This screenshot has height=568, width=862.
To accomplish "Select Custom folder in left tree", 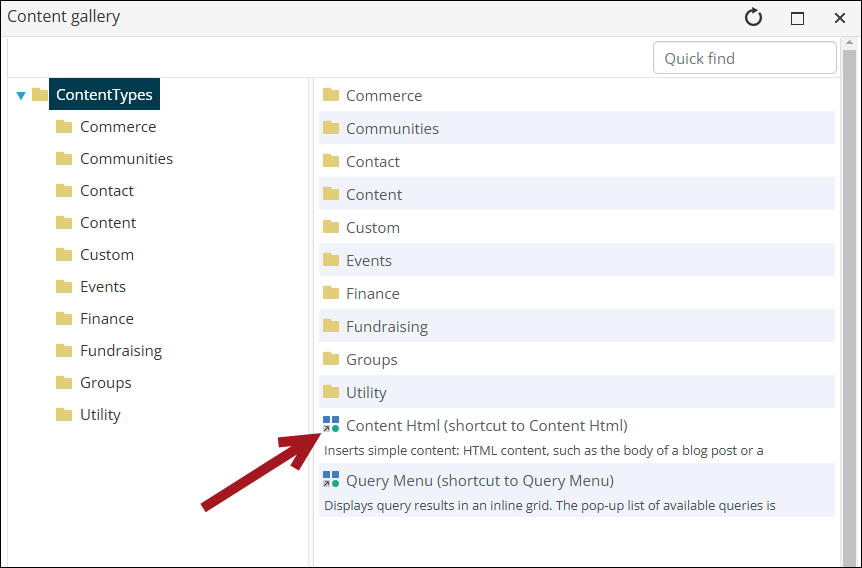I will 106,255.
